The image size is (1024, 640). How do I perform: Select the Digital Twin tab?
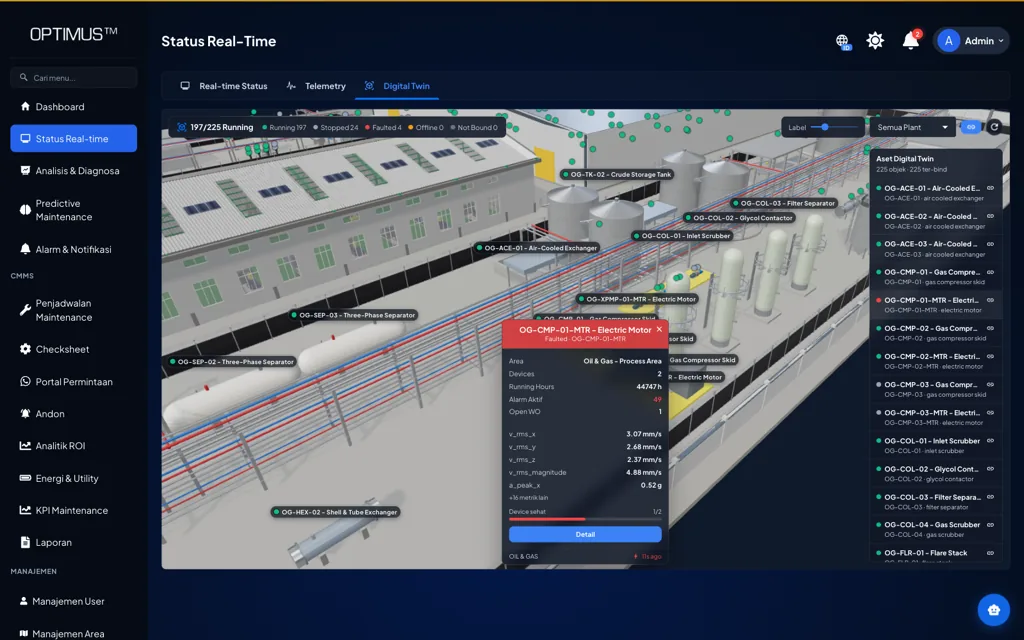pos(397,86)
